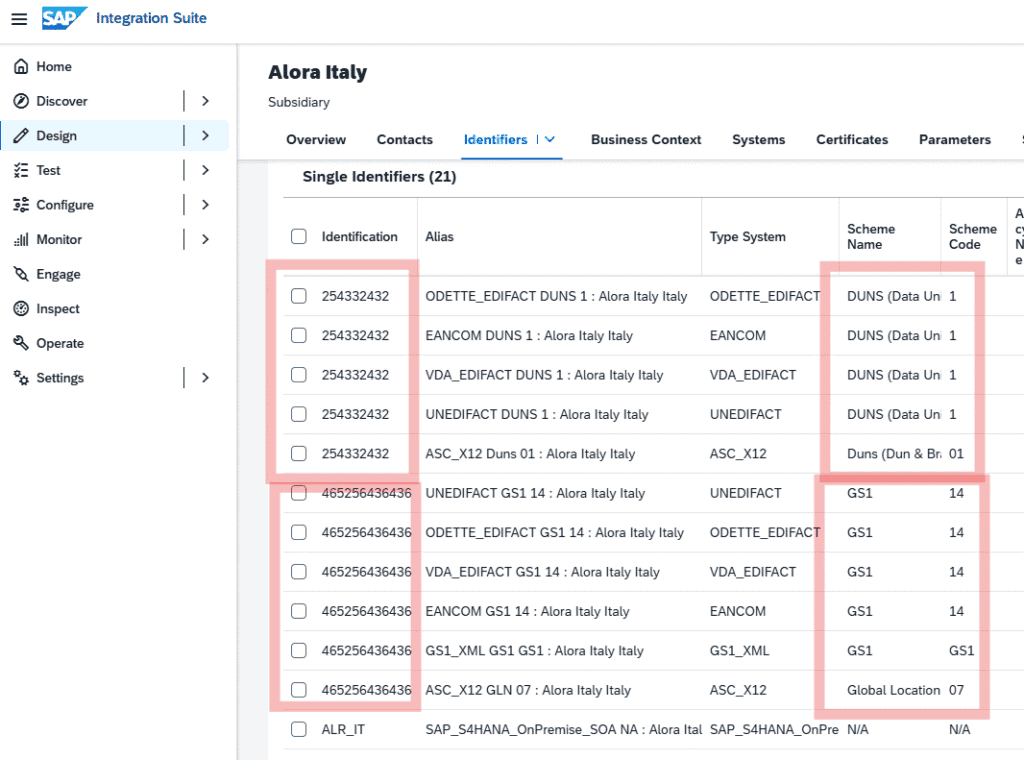This screenshot has height=760, width=1024.
Task: Click 'Duns (Dun & Br' scheme name cell
Action: point(893,454)
